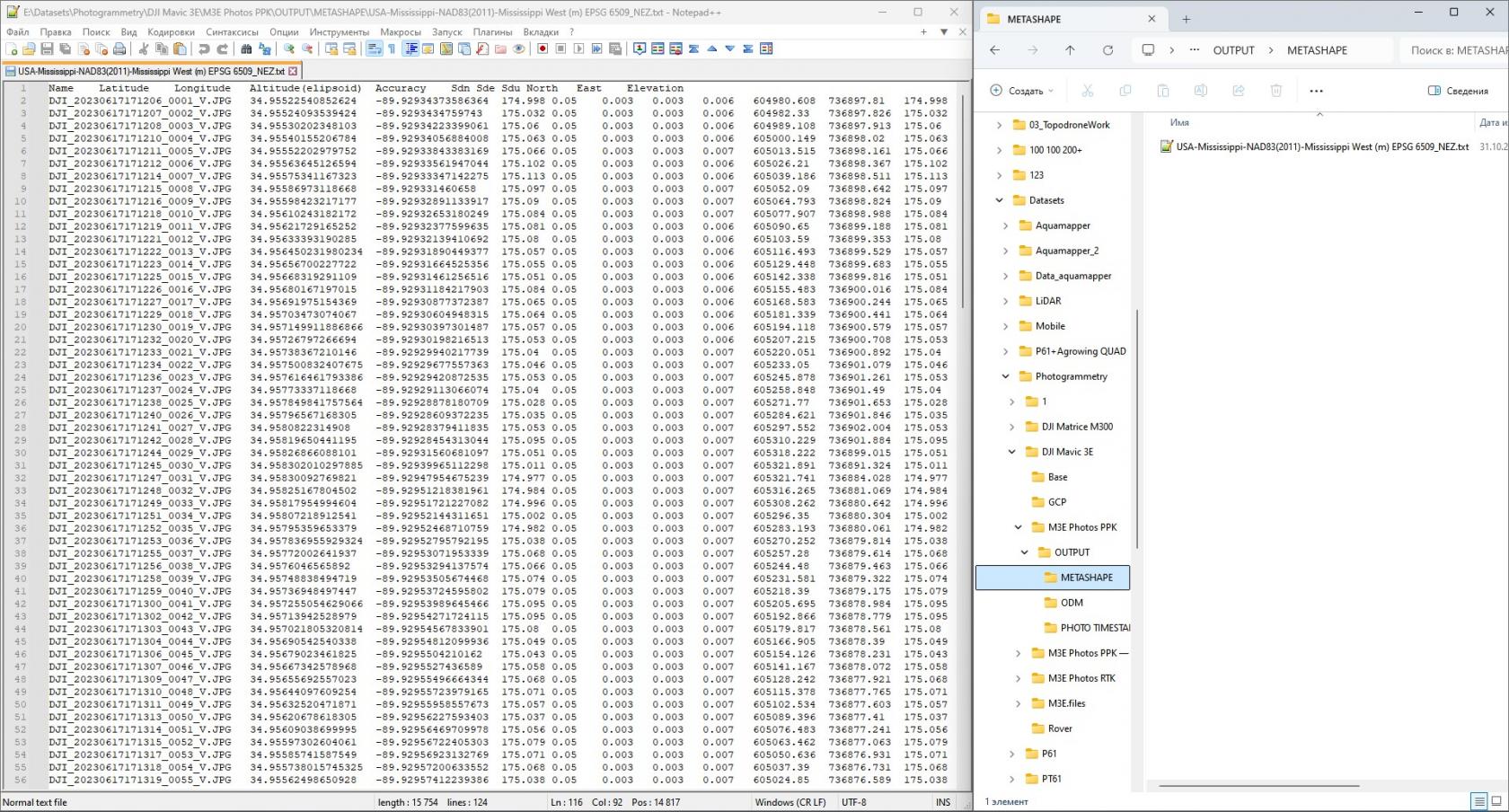Click the Print toolbar icon in Notepad++
Image resolution: width=1509 pixels, height=812 pixels.
pyautogui.click(x=119, y=49)
